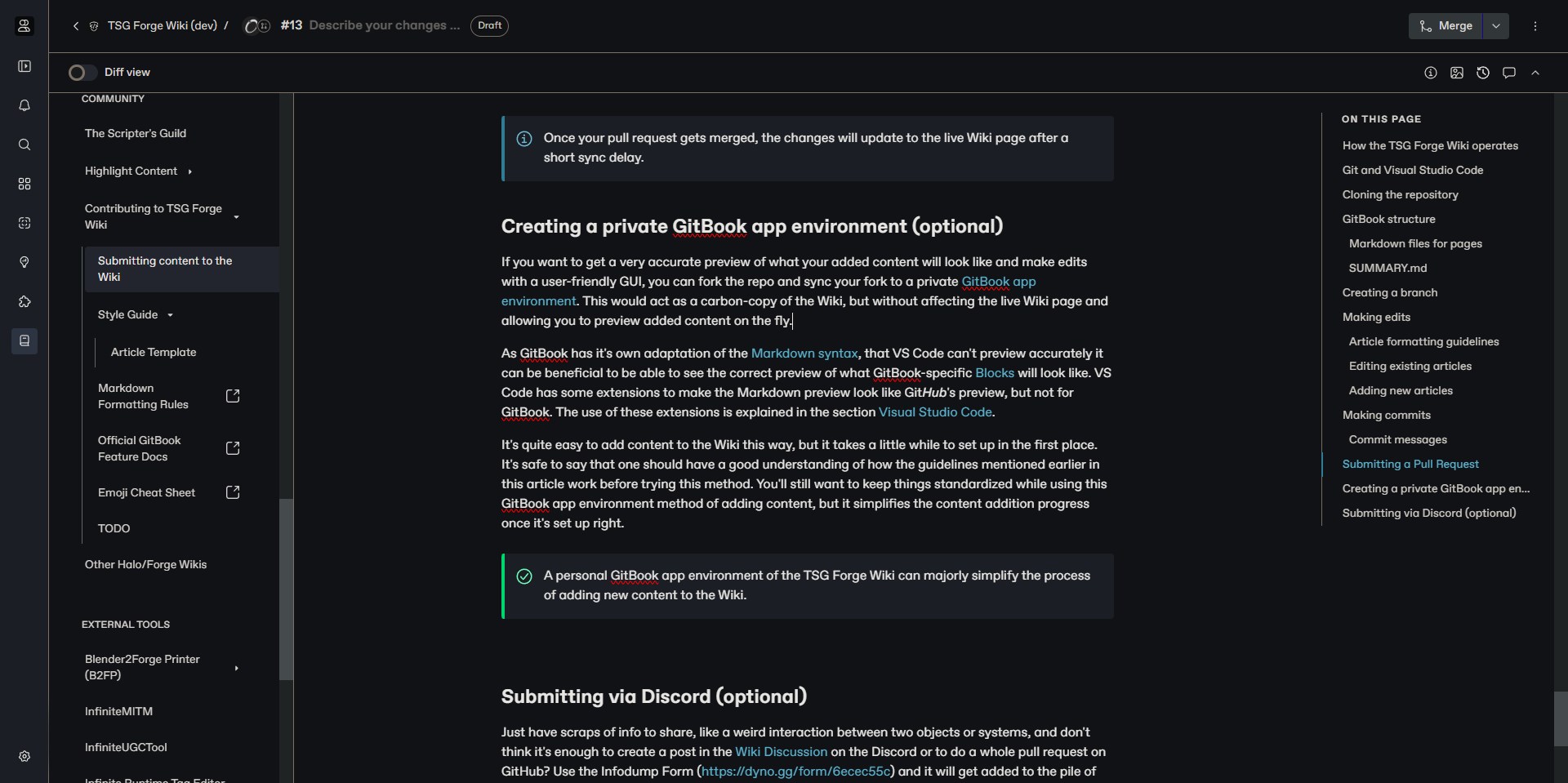Viewport: 1568px width, 783px height.
Task: Open the page info icon
Action: tap(1431, 73)
